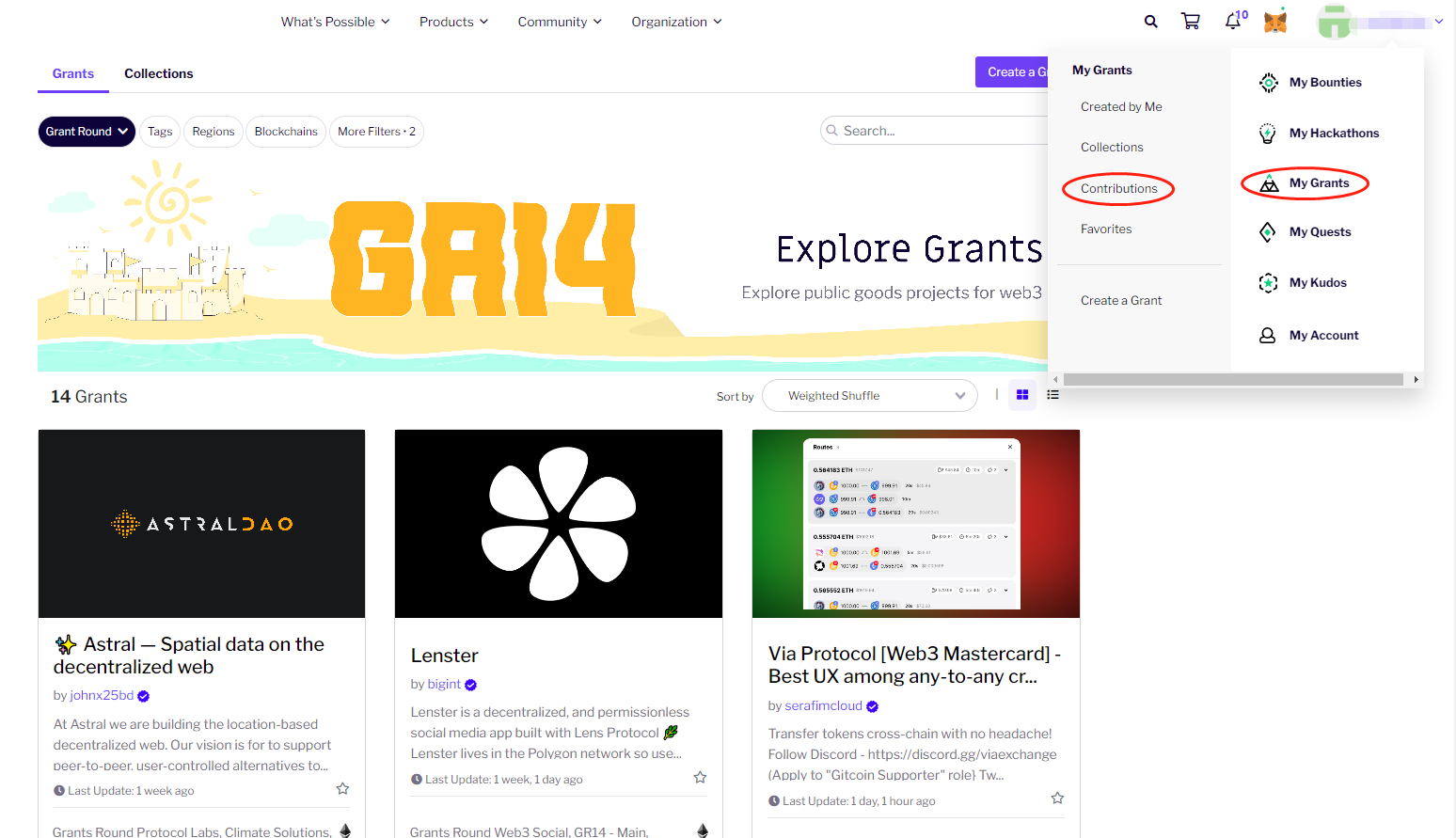Open the notifications bell
Screen dimensions: 1456x838
1233,22
